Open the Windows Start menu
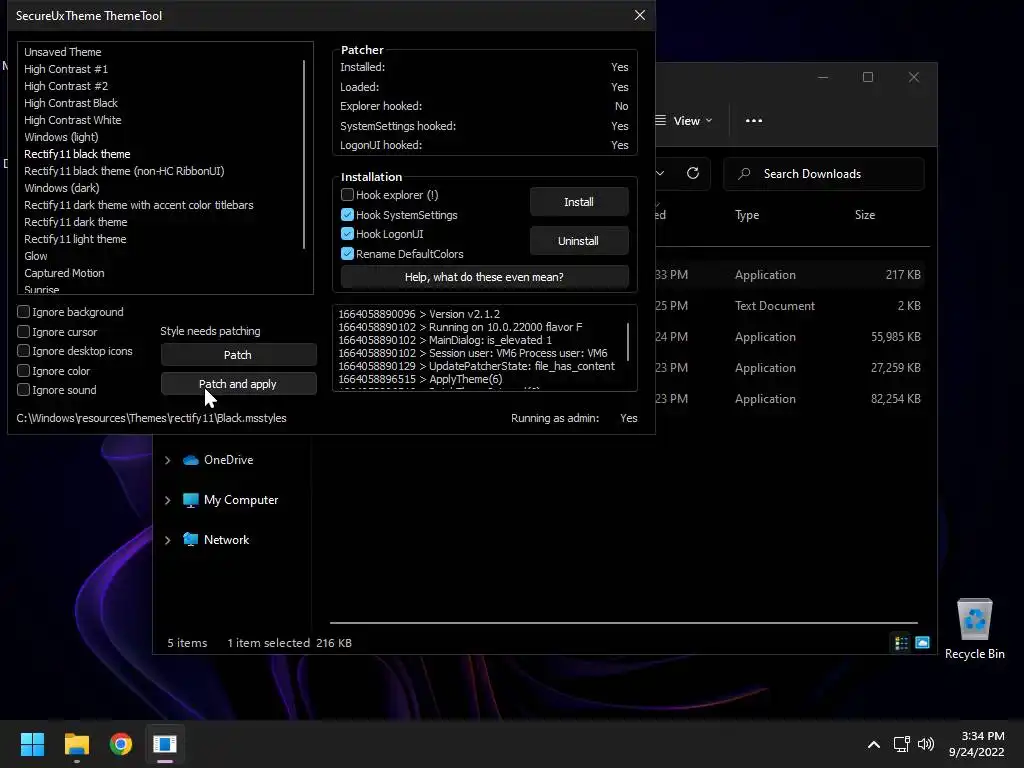 (32, 744)
